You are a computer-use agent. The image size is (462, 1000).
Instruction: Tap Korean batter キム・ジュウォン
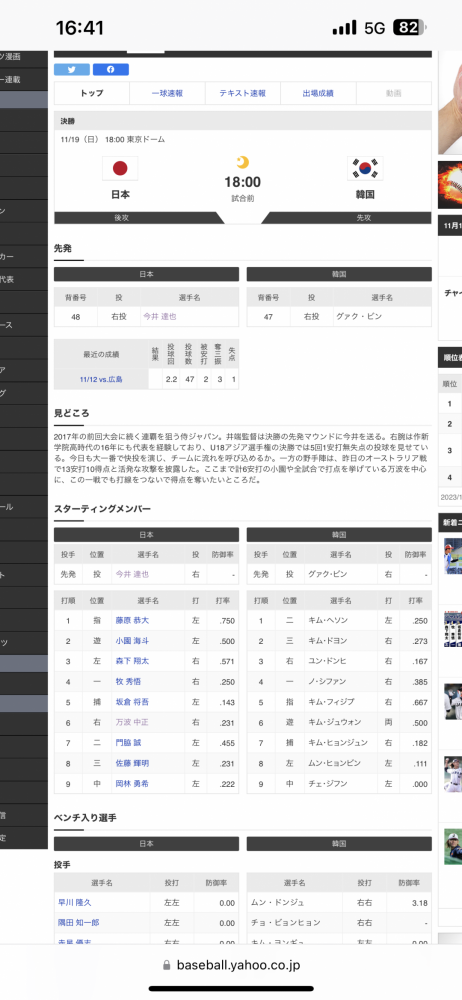(x=335, y=722)
